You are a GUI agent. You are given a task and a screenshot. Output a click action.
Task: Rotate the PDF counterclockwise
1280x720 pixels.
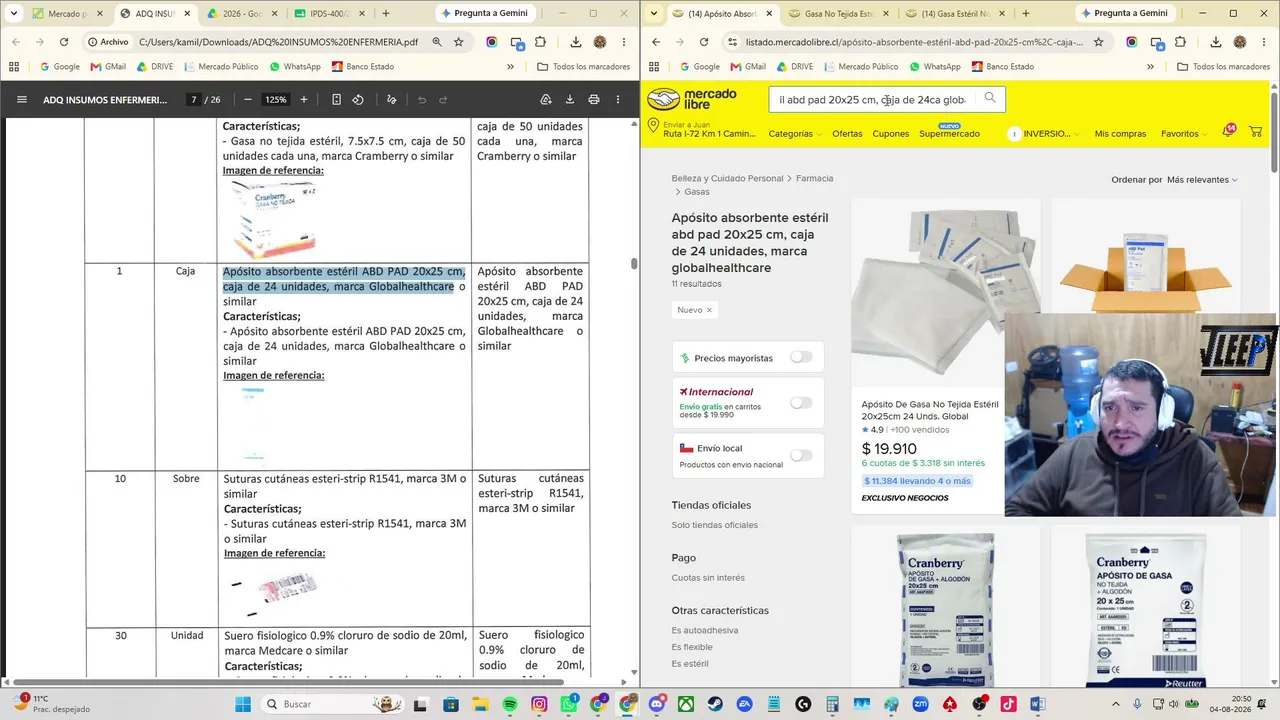(x=358, y=100)
